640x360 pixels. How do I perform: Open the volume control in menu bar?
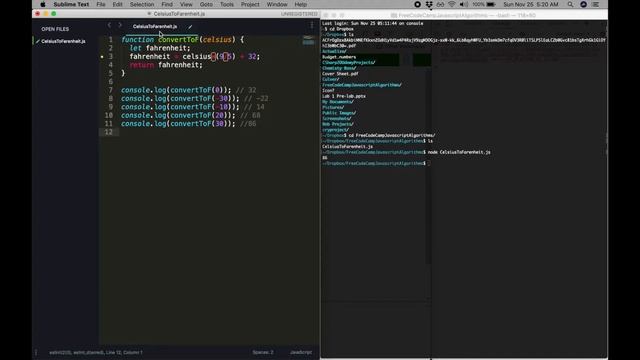[x=464, y=4]
